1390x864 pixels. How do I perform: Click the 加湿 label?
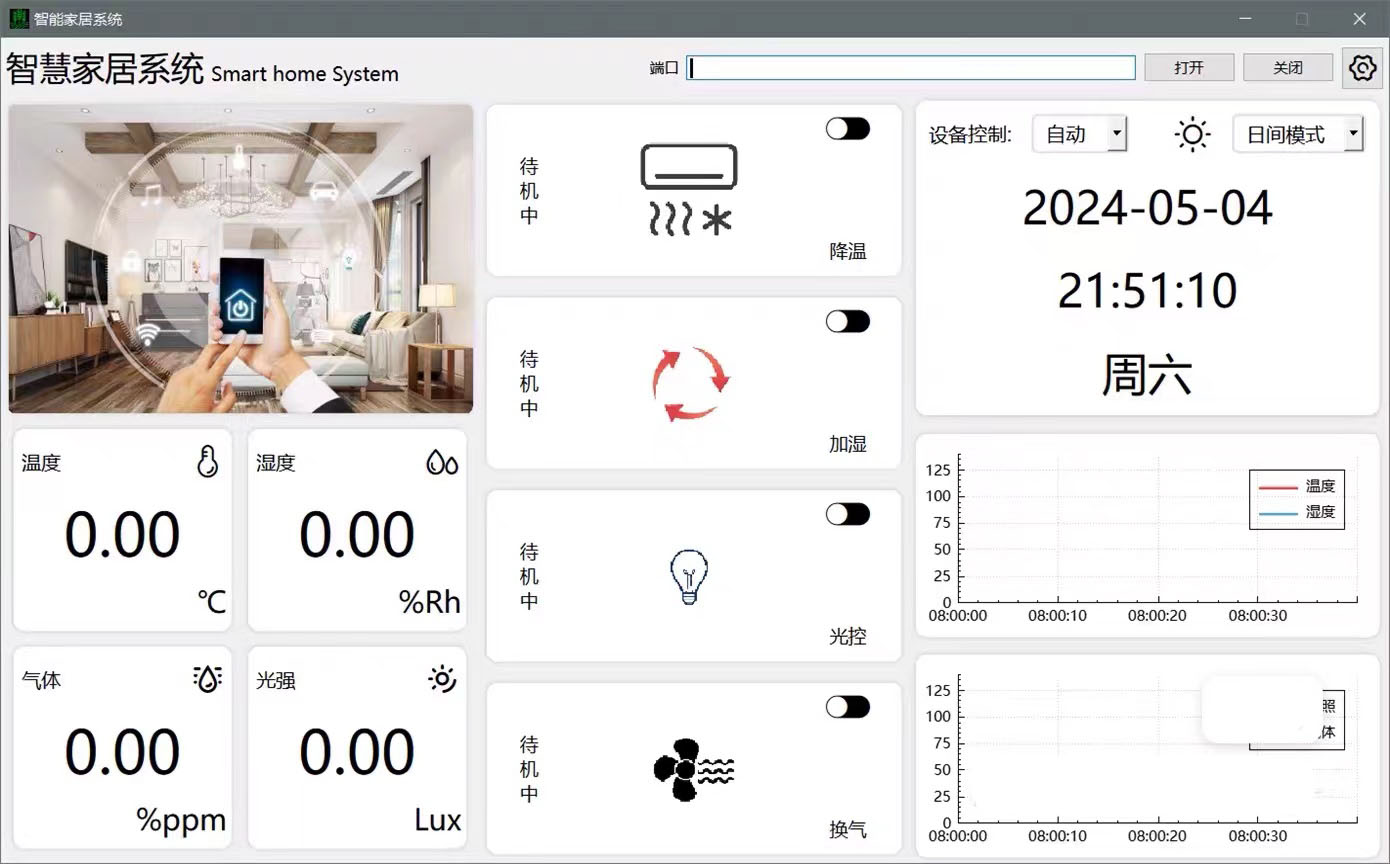[x=848, y=444]
